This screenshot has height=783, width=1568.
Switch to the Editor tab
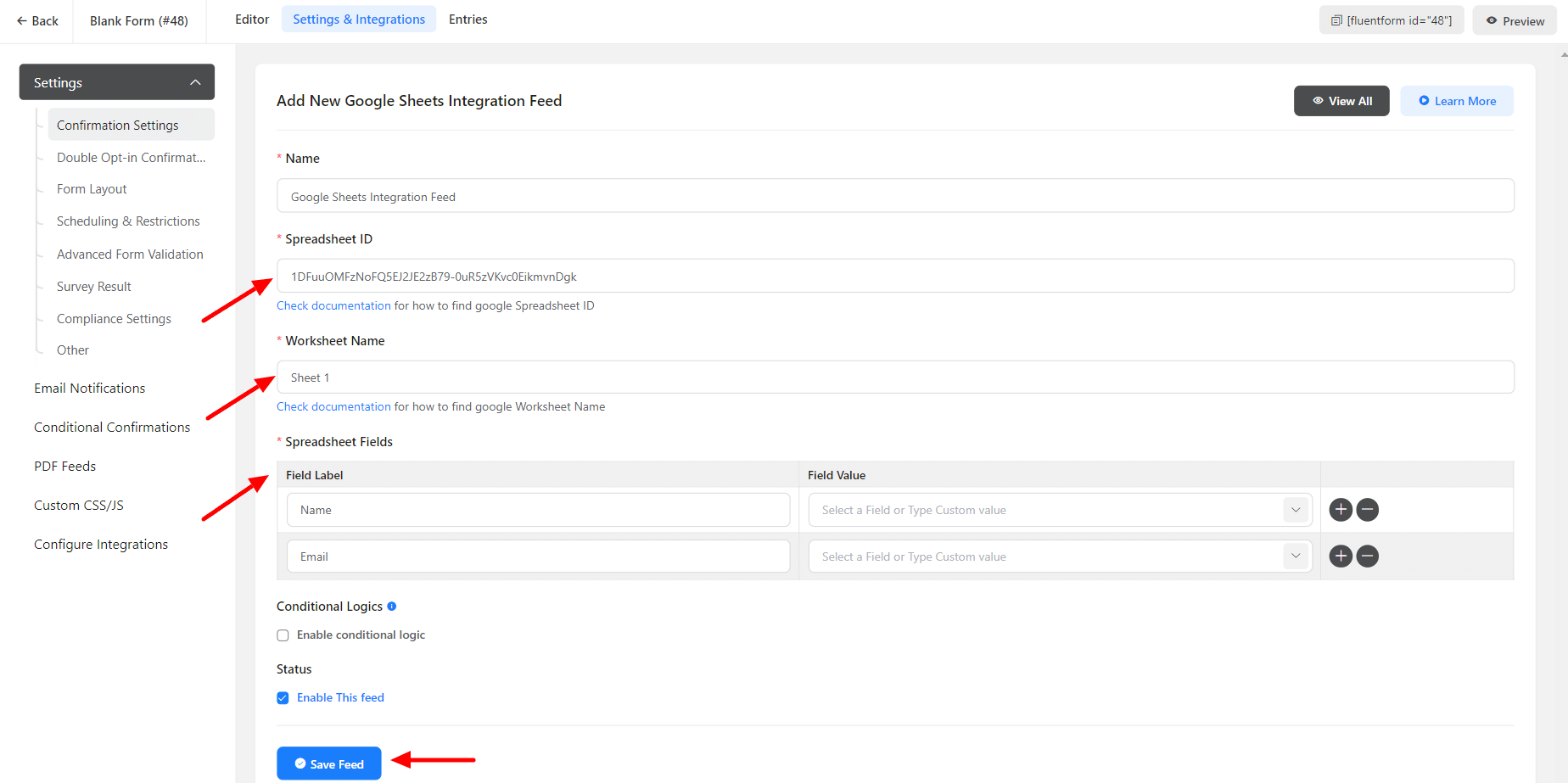point(252,20)
